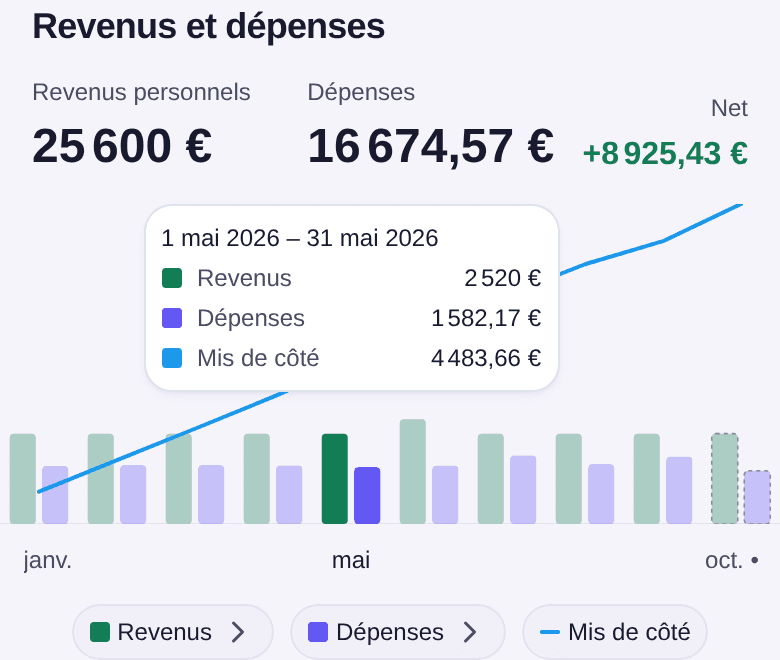Viewport: 780px width, 660px height.
Task: Click the Net amount +8 925,43 €
Action: point(665,153)
